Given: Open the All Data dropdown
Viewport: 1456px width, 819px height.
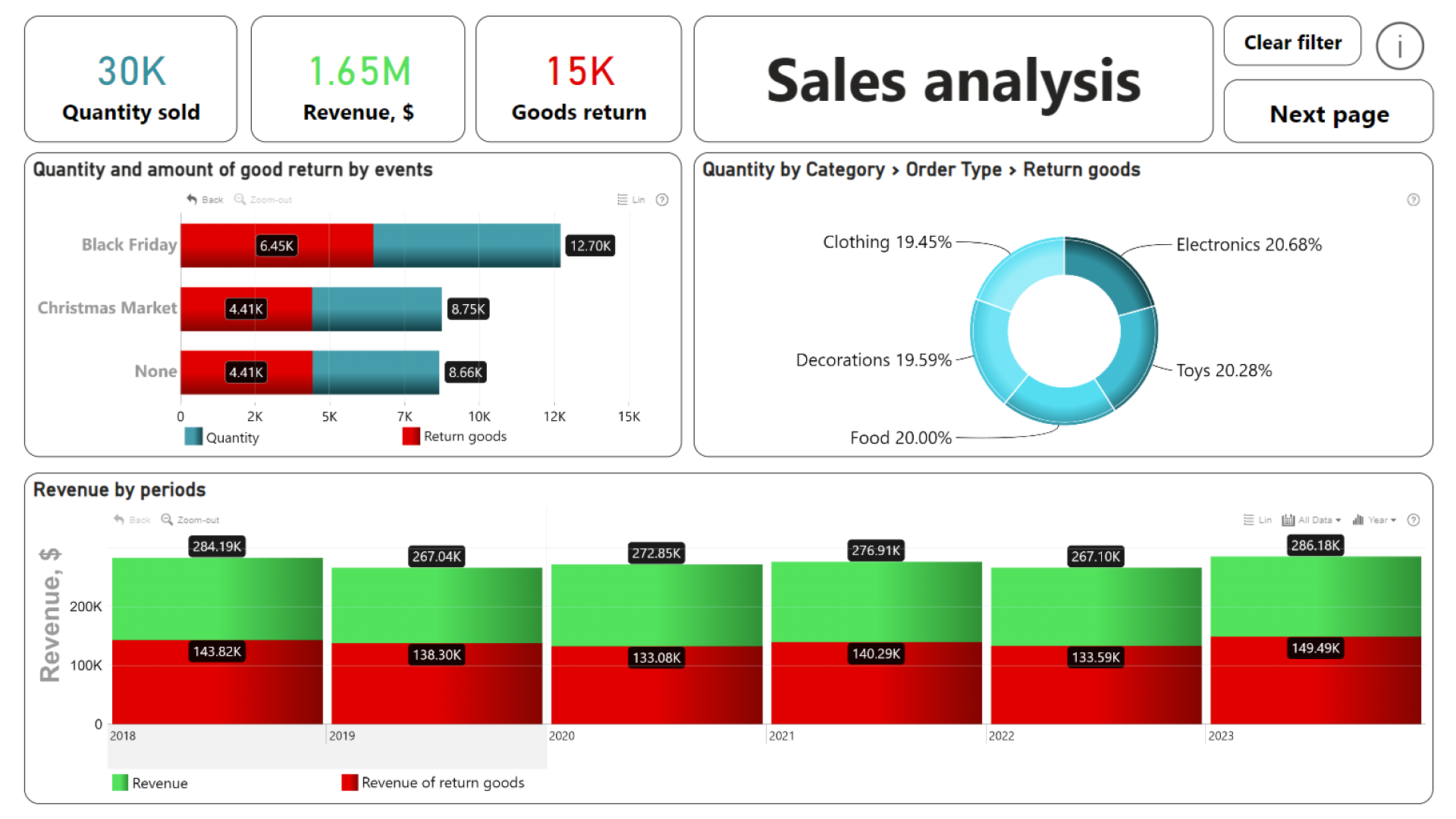Looking at the screenshot, I should pos(1312,519).
